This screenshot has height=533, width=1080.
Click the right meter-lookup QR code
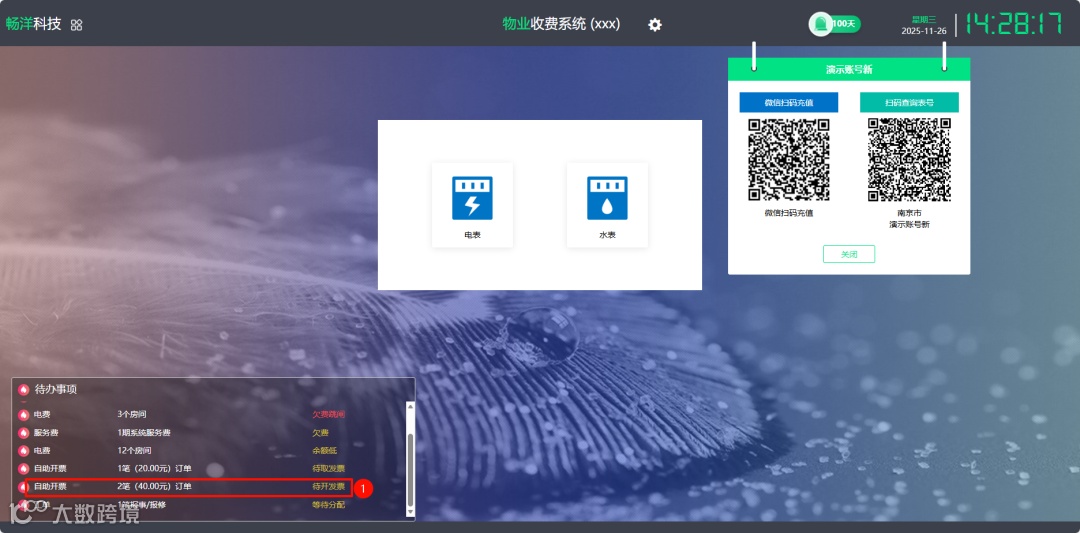tap(909, 160)
